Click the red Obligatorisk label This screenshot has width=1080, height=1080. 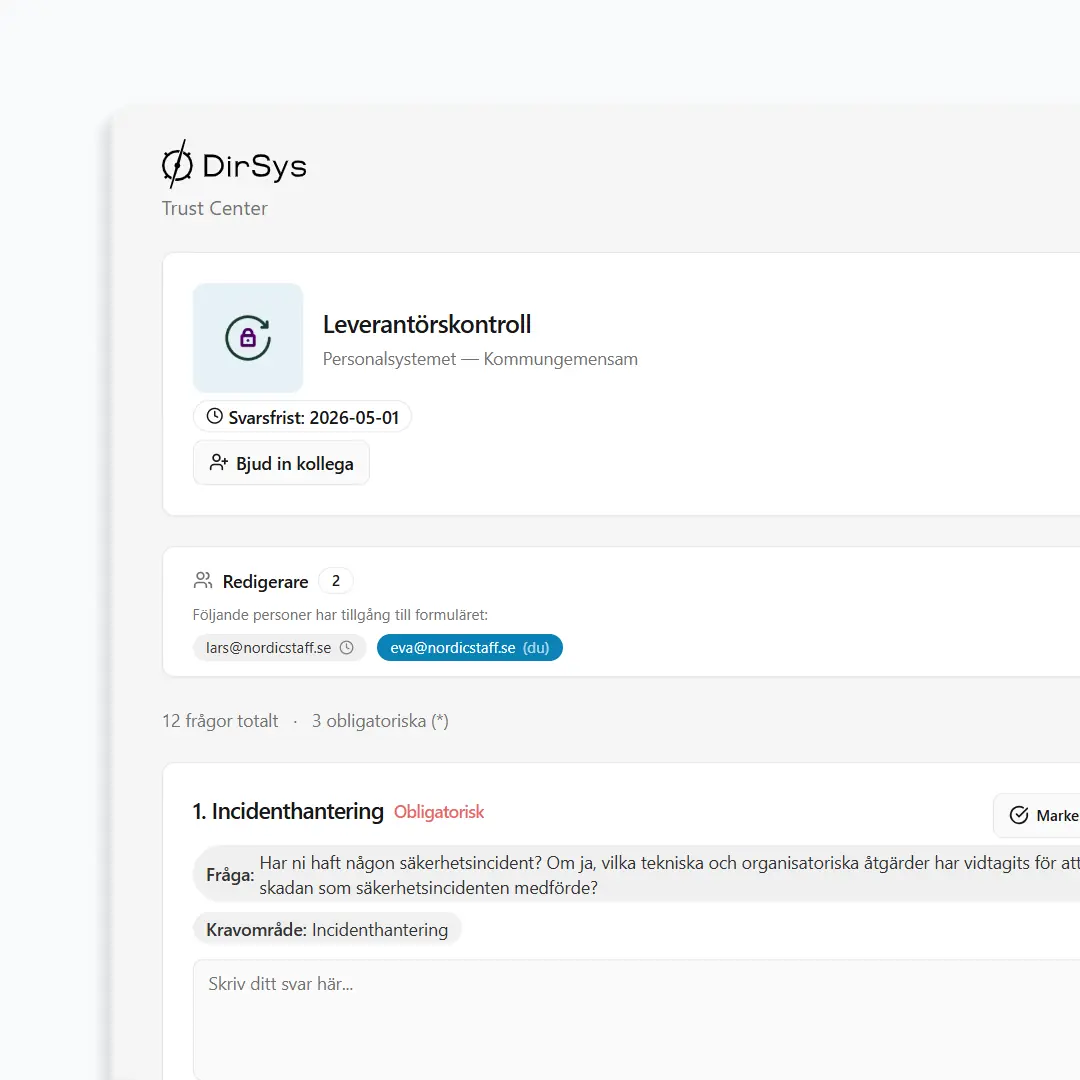(439, 812)
